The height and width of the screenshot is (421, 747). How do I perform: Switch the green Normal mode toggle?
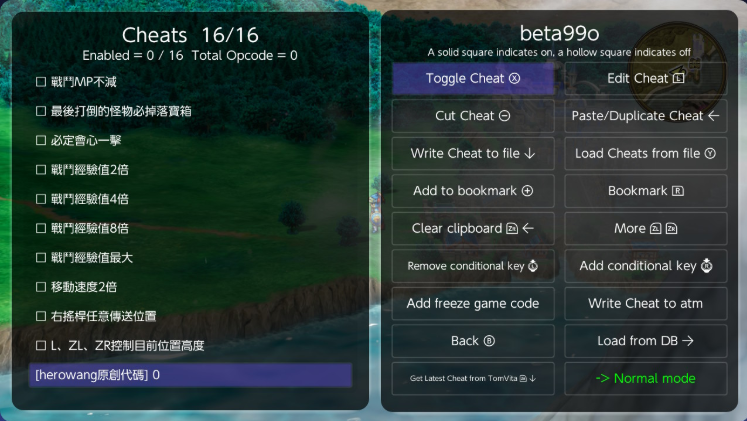[x=645, y=379]
